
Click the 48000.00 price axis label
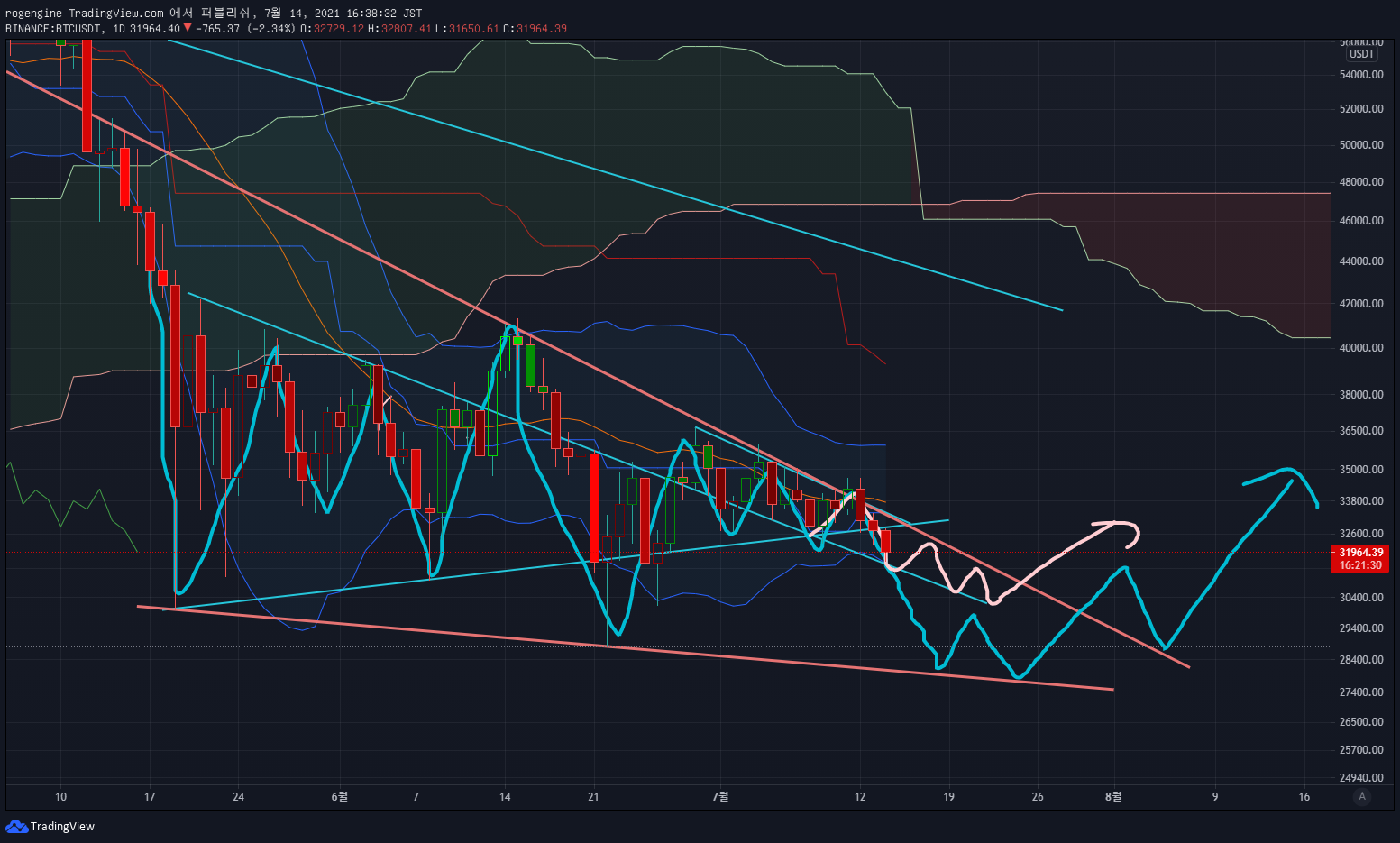(x=1361, y=182)
